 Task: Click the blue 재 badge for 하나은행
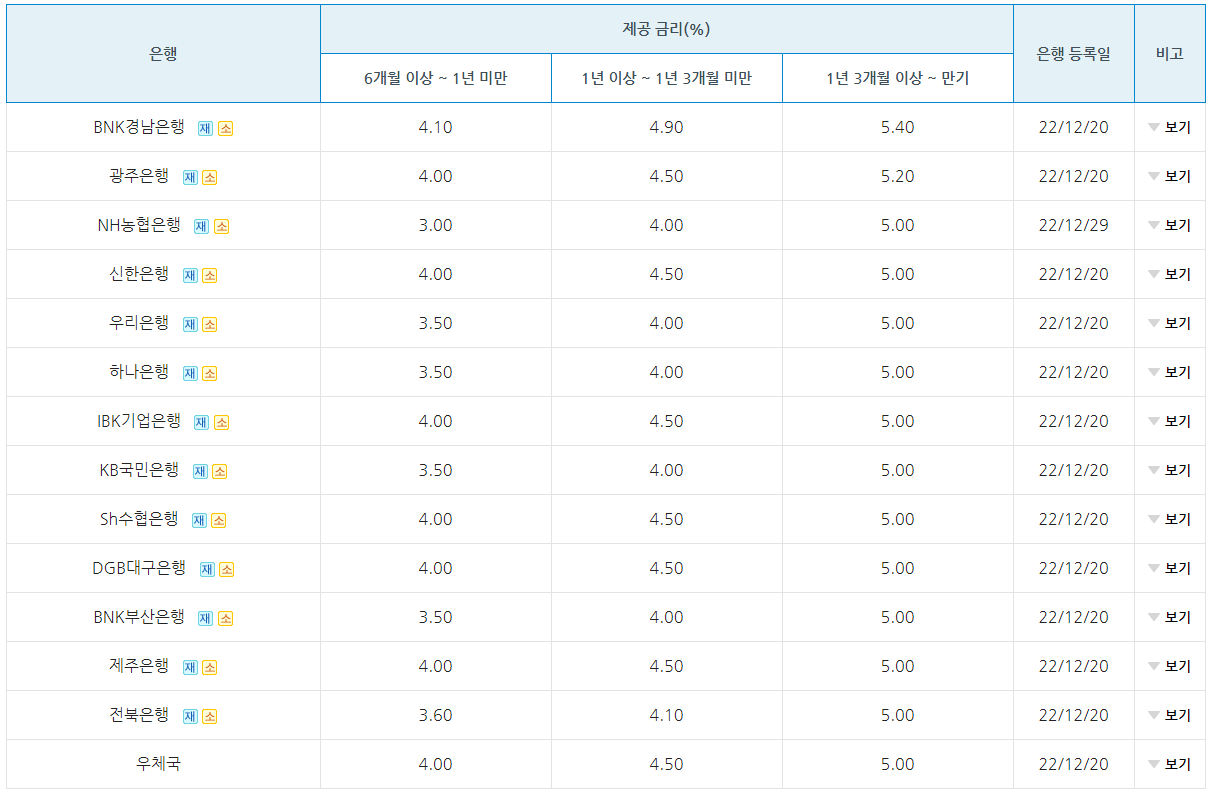190,373
